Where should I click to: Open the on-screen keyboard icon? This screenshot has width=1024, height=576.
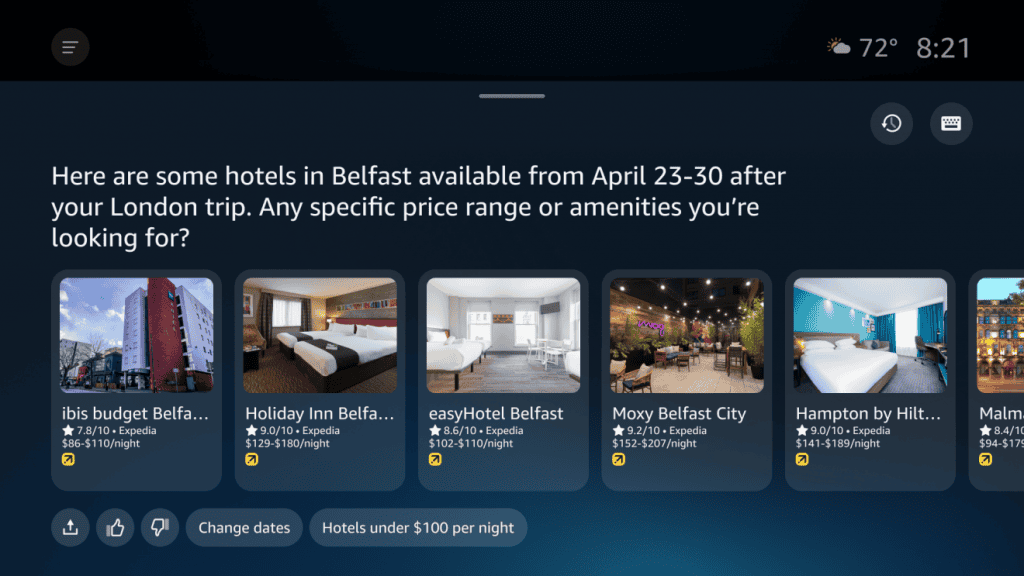click(951, 124)
